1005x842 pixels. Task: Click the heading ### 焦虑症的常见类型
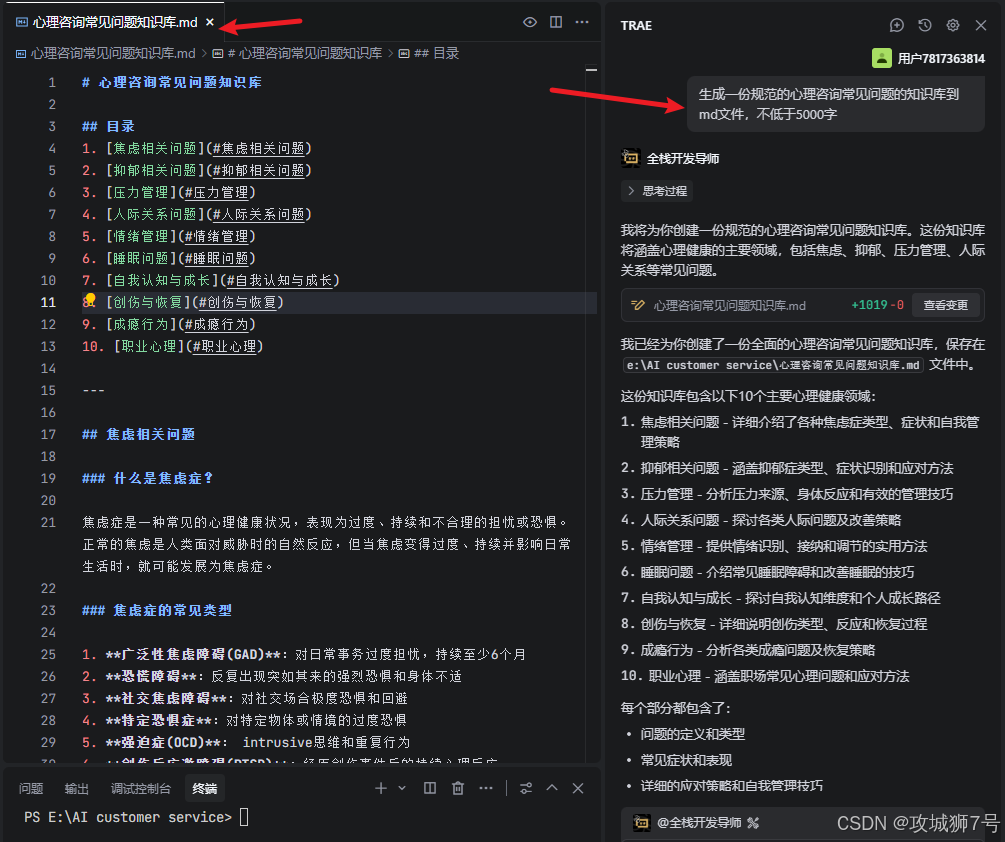pos(157,611)
